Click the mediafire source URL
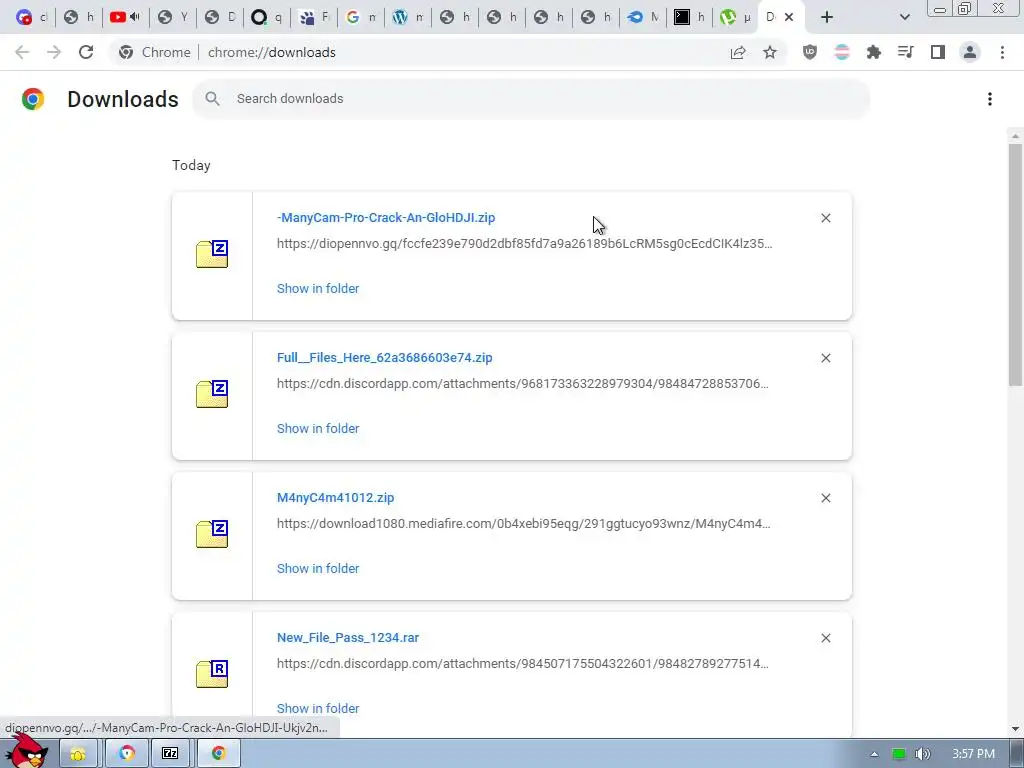Screen dimensions: 1024x768 click(x=524, y=524)
